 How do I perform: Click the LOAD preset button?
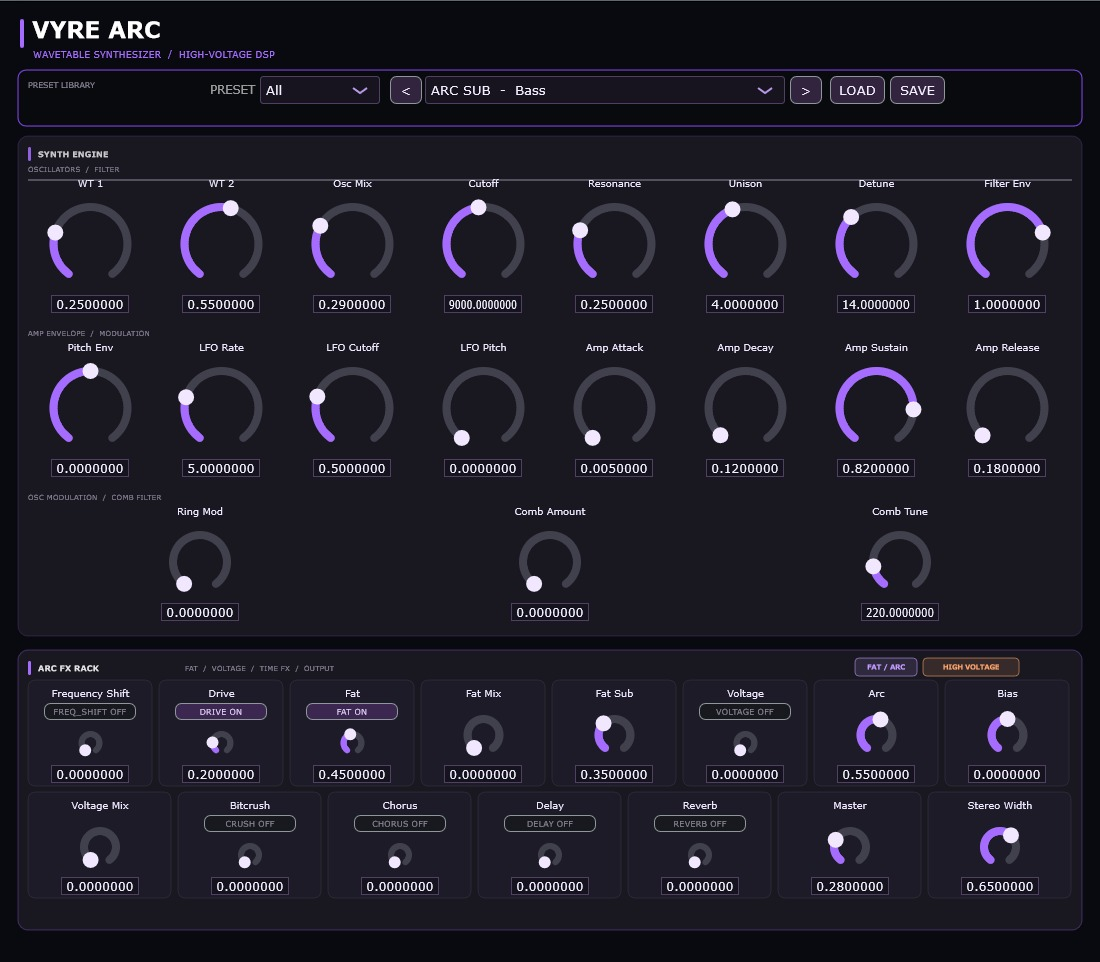pos(857,91)
